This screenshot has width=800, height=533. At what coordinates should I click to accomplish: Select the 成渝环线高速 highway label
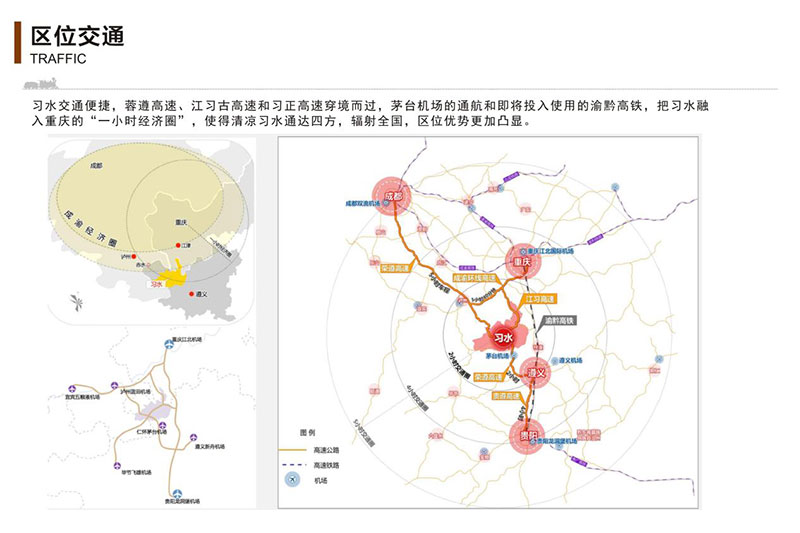click(475, 277)
